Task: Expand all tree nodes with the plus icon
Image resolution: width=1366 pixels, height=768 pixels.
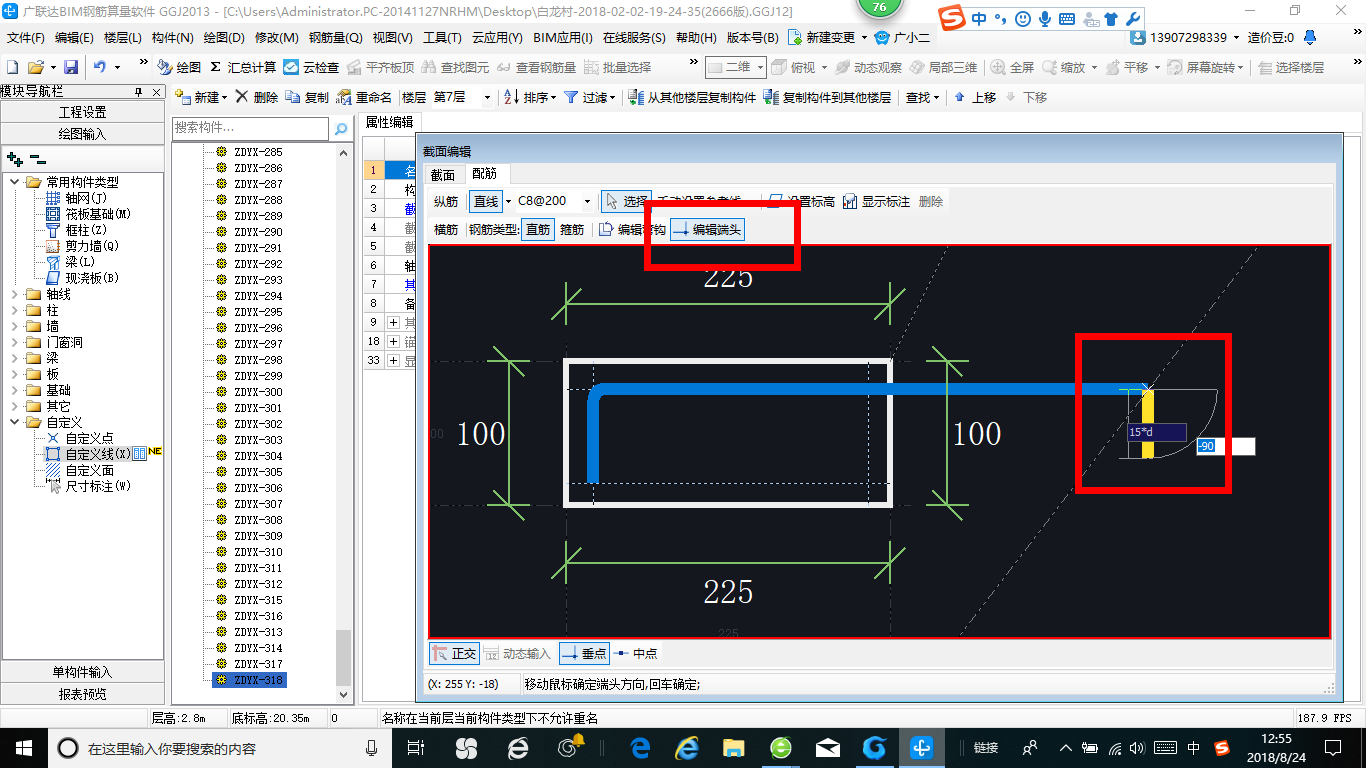Action: (14, 159)
